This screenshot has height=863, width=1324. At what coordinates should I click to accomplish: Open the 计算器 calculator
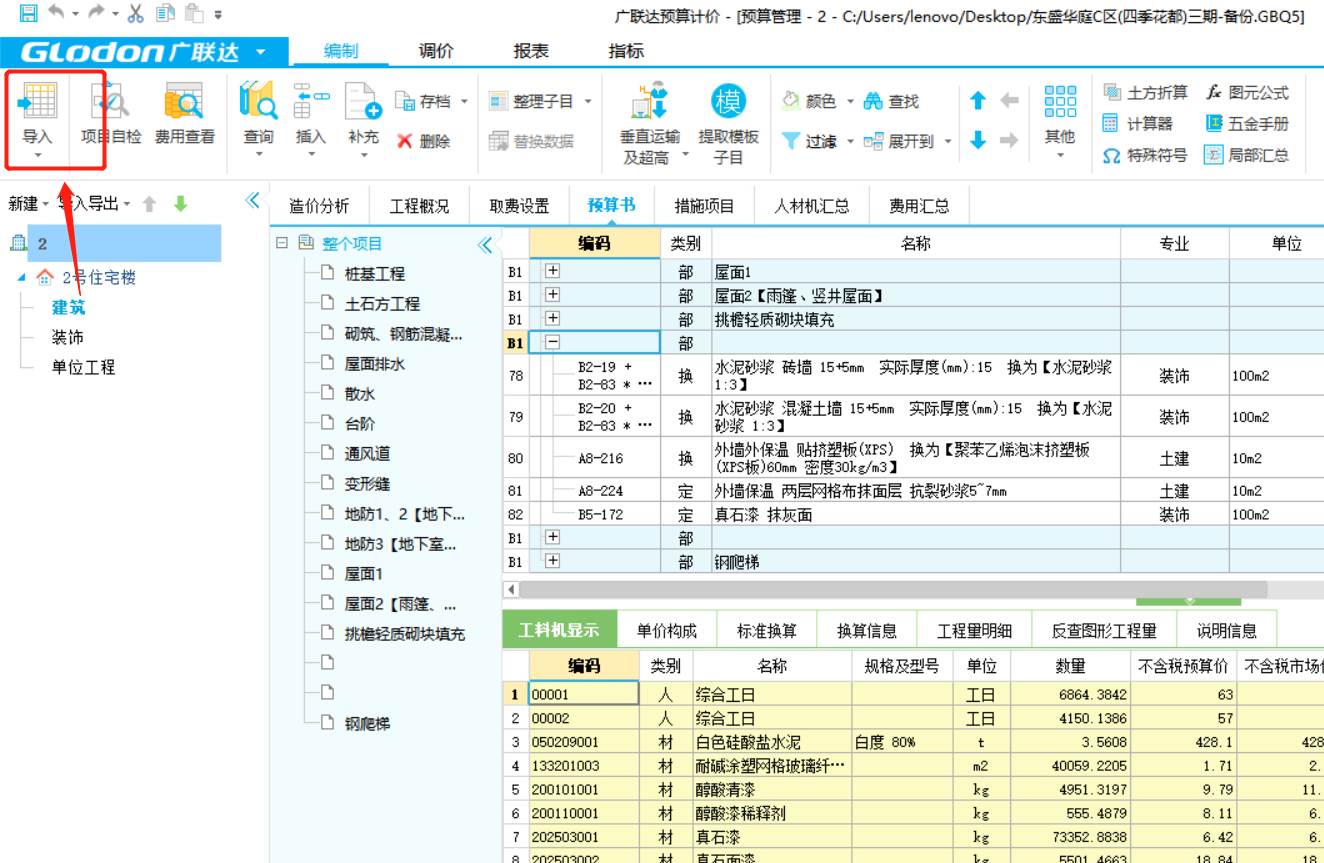pyautogui.click(x=1137, y=124)
